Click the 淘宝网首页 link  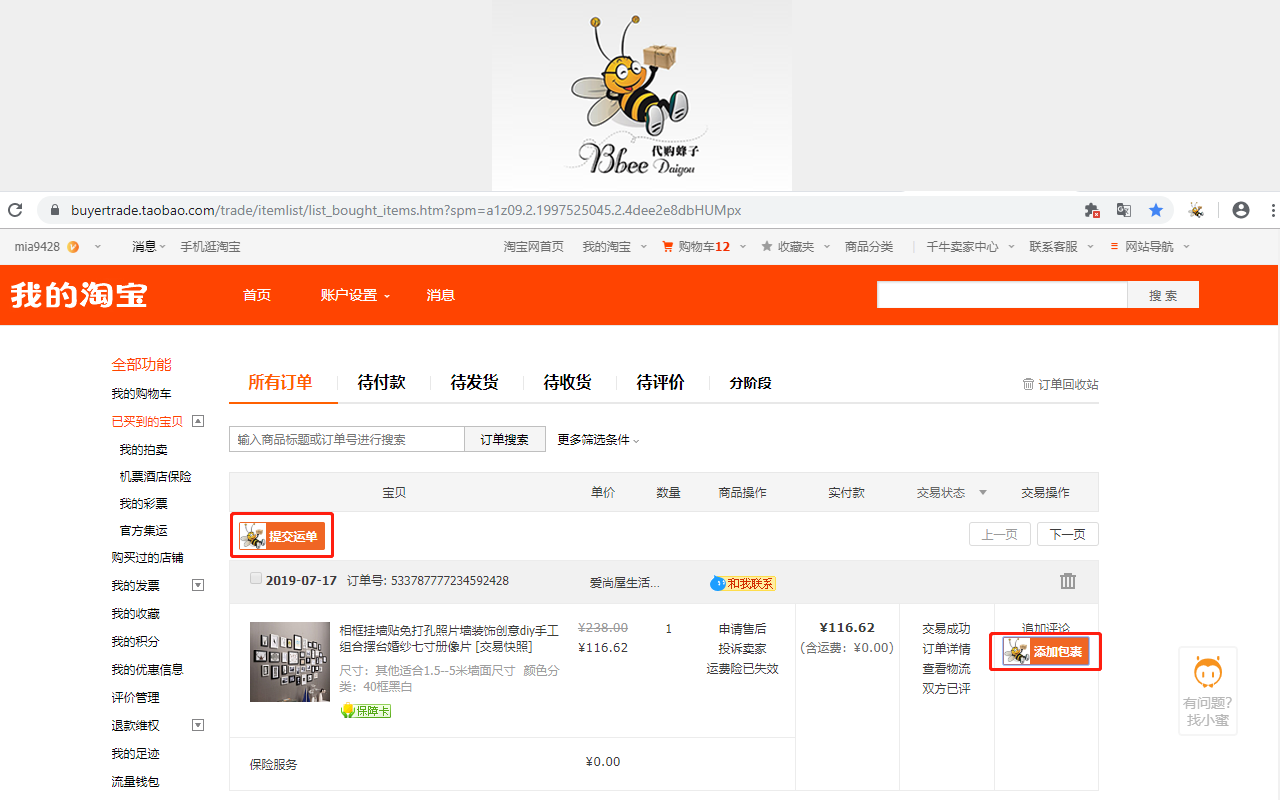tap(534, 246)
